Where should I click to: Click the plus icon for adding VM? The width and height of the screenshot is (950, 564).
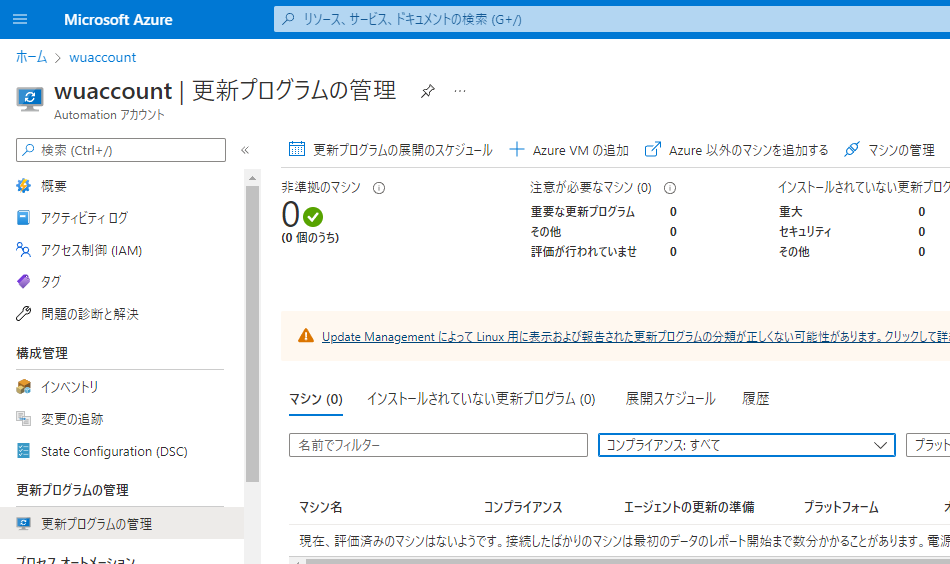point(517,149)
